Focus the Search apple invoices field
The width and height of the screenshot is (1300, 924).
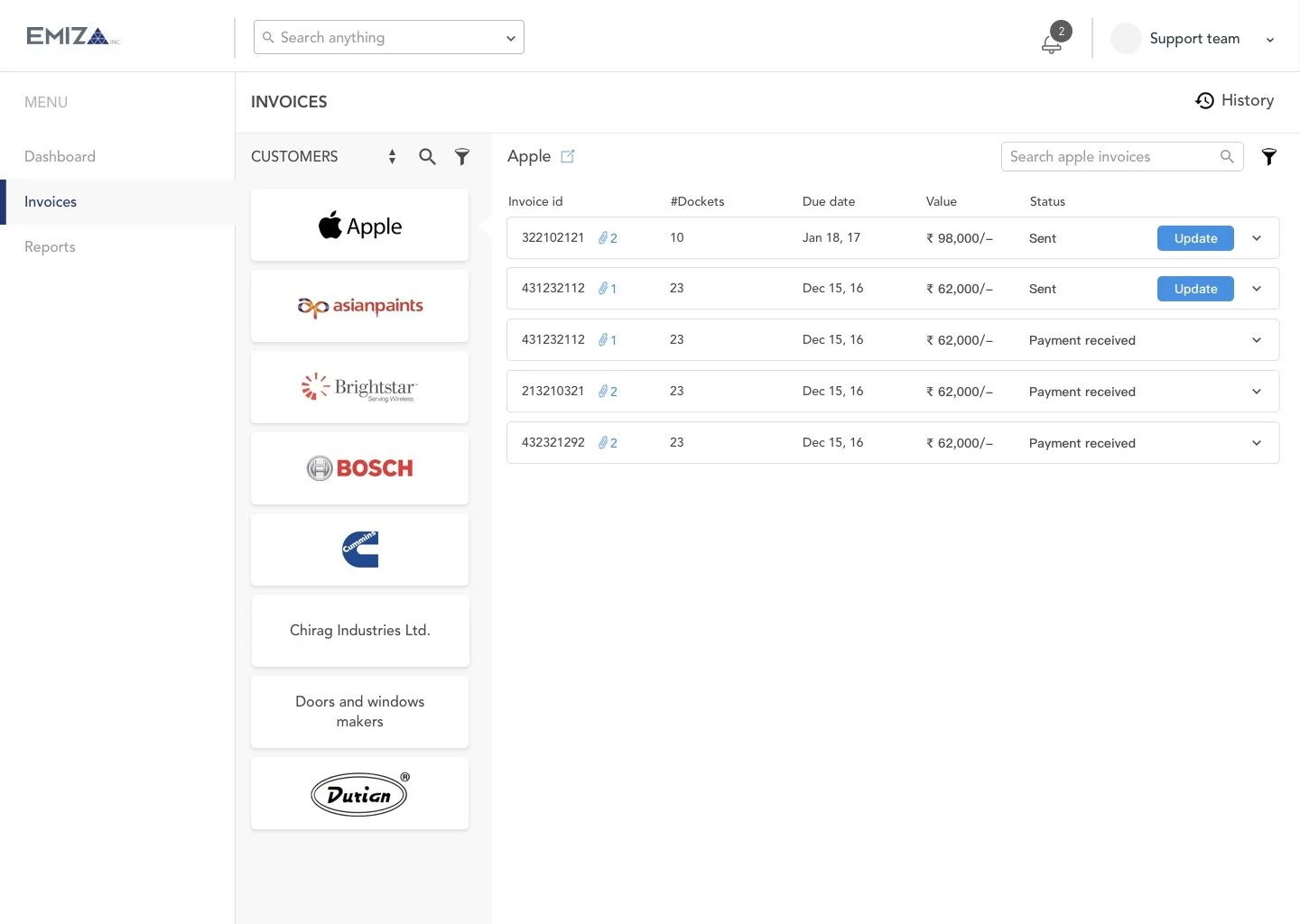[x=1122, y=156]
